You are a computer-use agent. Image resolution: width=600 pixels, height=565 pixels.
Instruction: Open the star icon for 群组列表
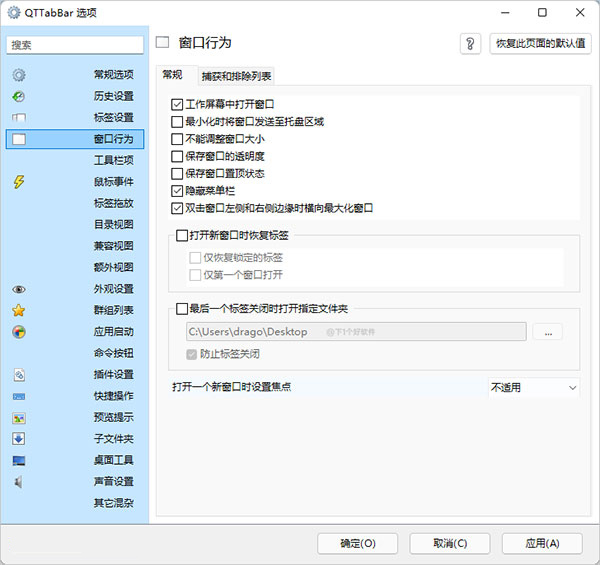pyautogui.click(x=19, y=310)
